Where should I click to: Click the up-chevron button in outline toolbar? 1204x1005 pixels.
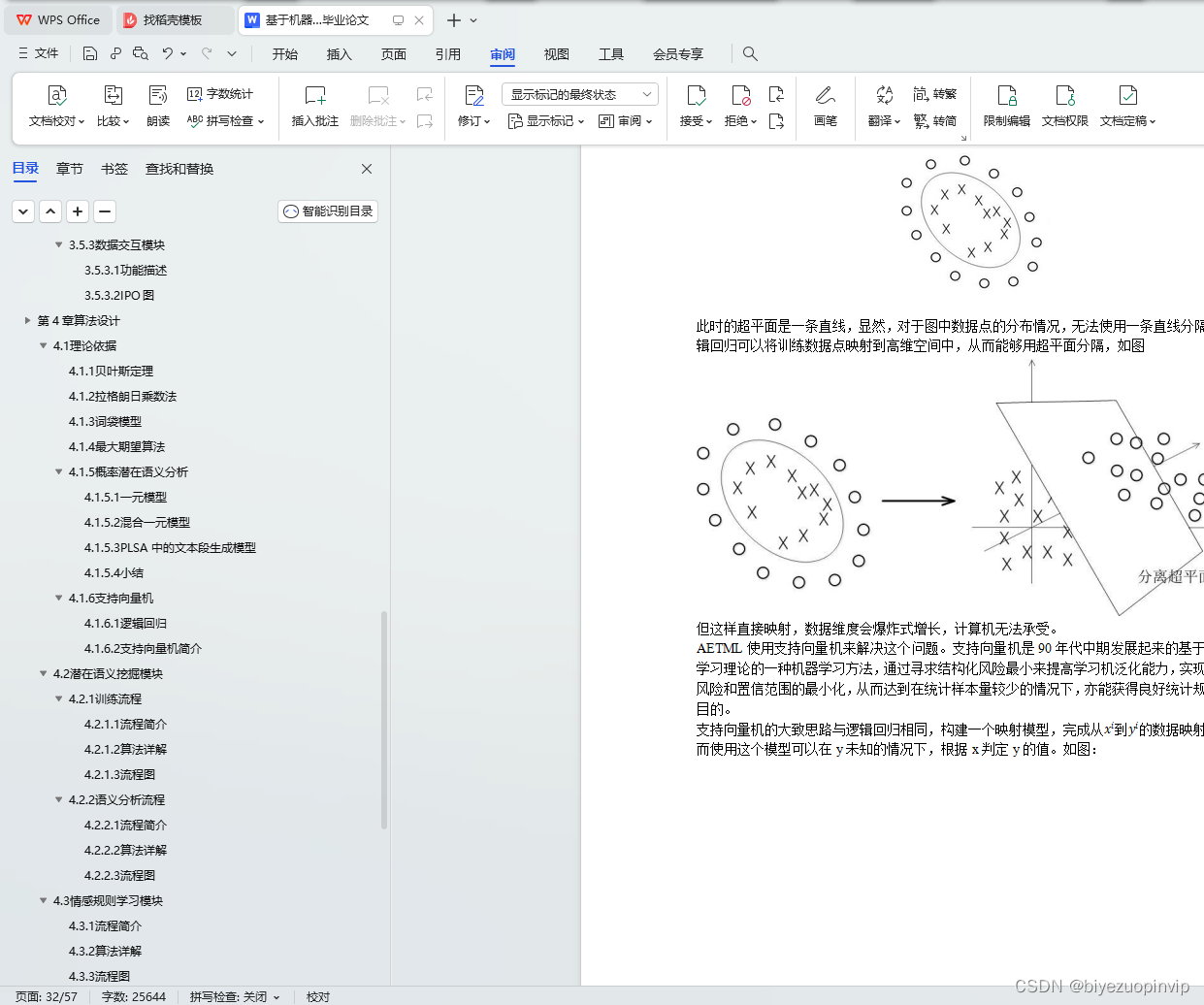(50, 211)
